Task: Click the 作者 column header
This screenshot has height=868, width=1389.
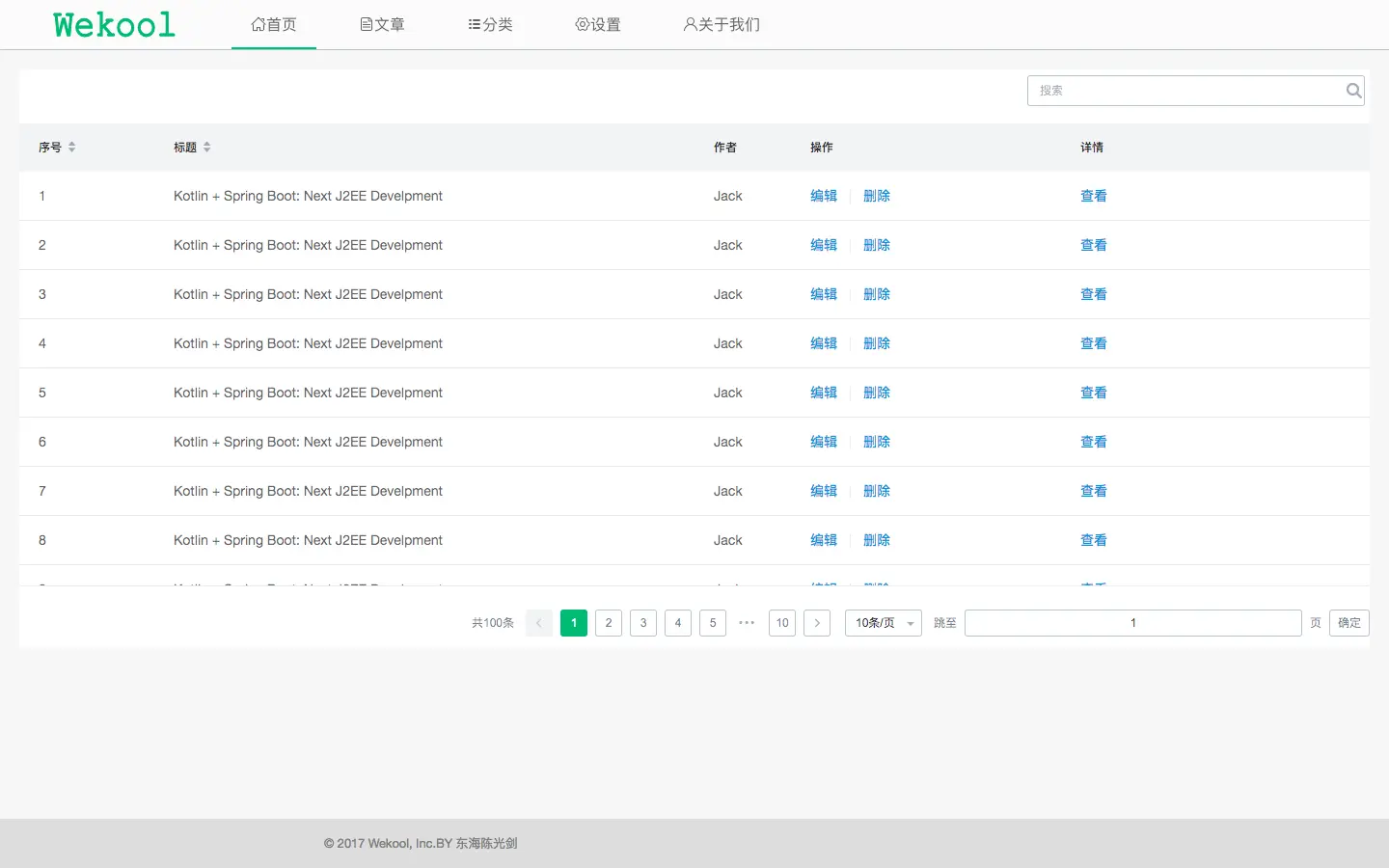Action: (x=725, y=148)
